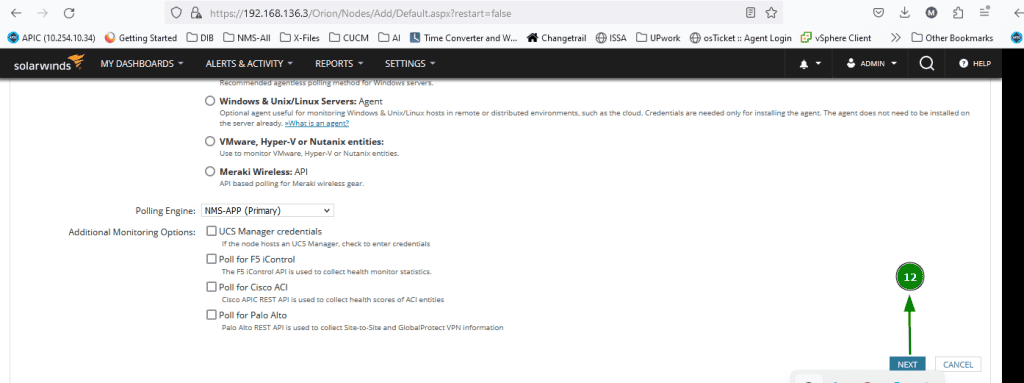Open the Polling Engine dropdown

tap(267, 210)
